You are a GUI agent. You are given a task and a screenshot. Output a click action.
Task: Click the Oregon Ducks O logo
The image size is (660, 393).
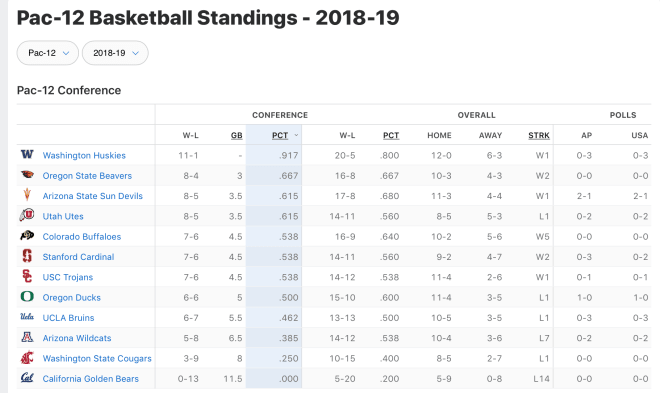pos(27,297)
